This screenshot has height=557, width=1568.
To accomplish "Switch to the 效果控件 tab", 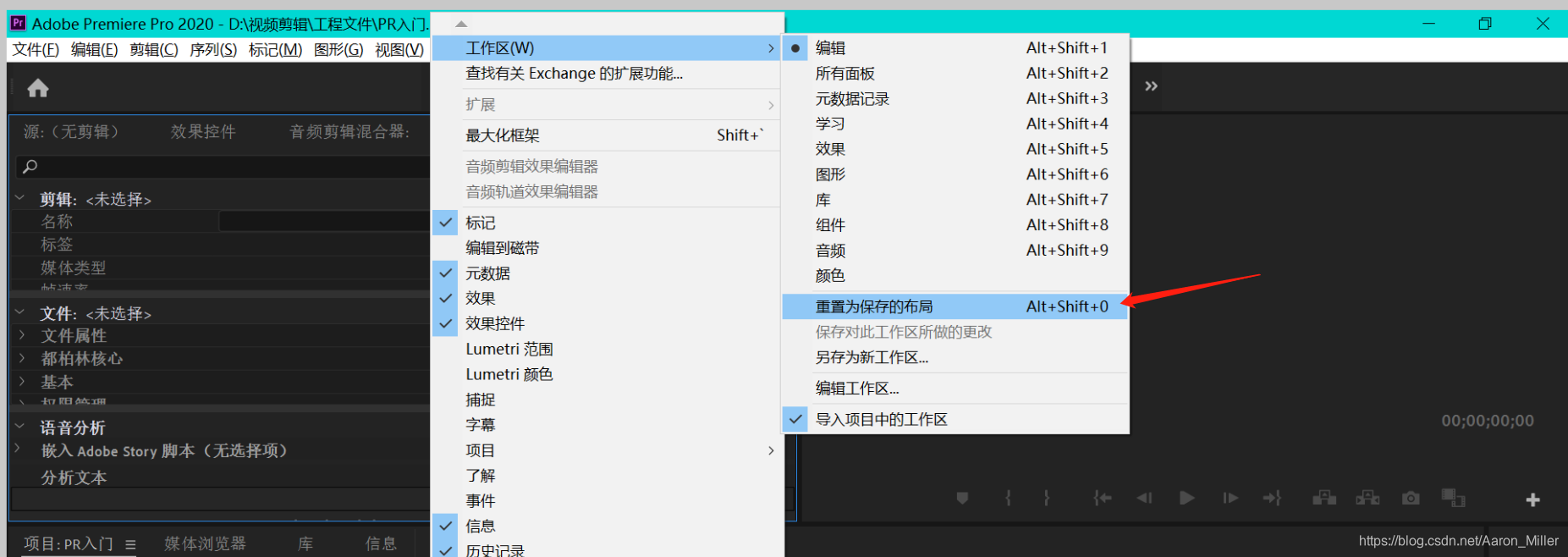I will (x=203, y=131).
